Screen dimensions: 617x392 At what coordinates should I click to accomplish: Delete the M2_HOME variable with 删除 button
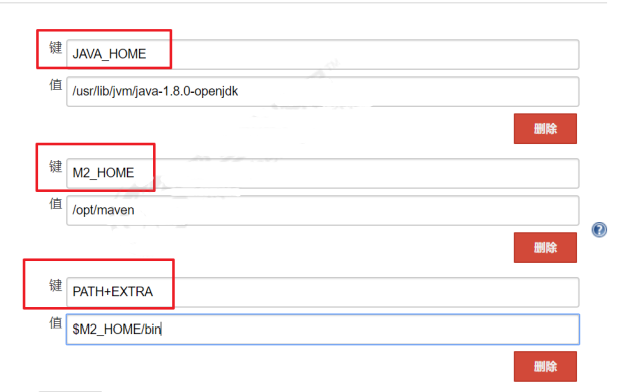[545, 248]
